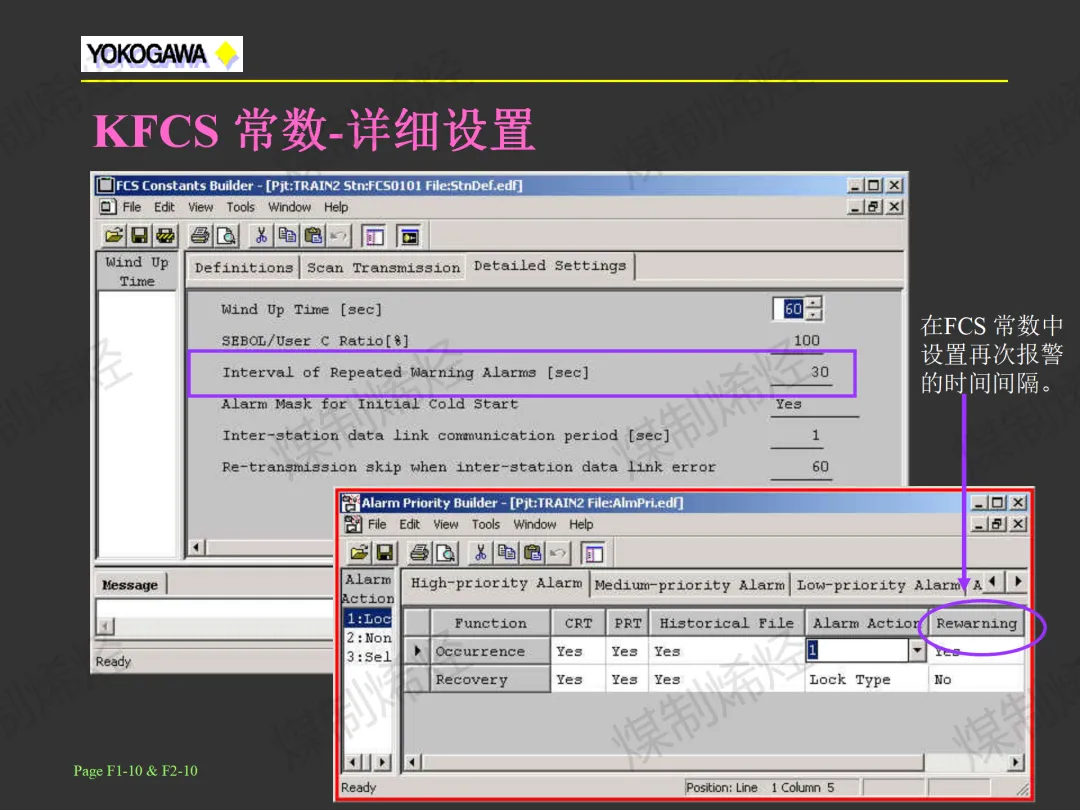Viewport: 1080px width, 810px height.
Task: Click Print icon in Alarm Priority Builder toolbar
Action: pos(419,552)
